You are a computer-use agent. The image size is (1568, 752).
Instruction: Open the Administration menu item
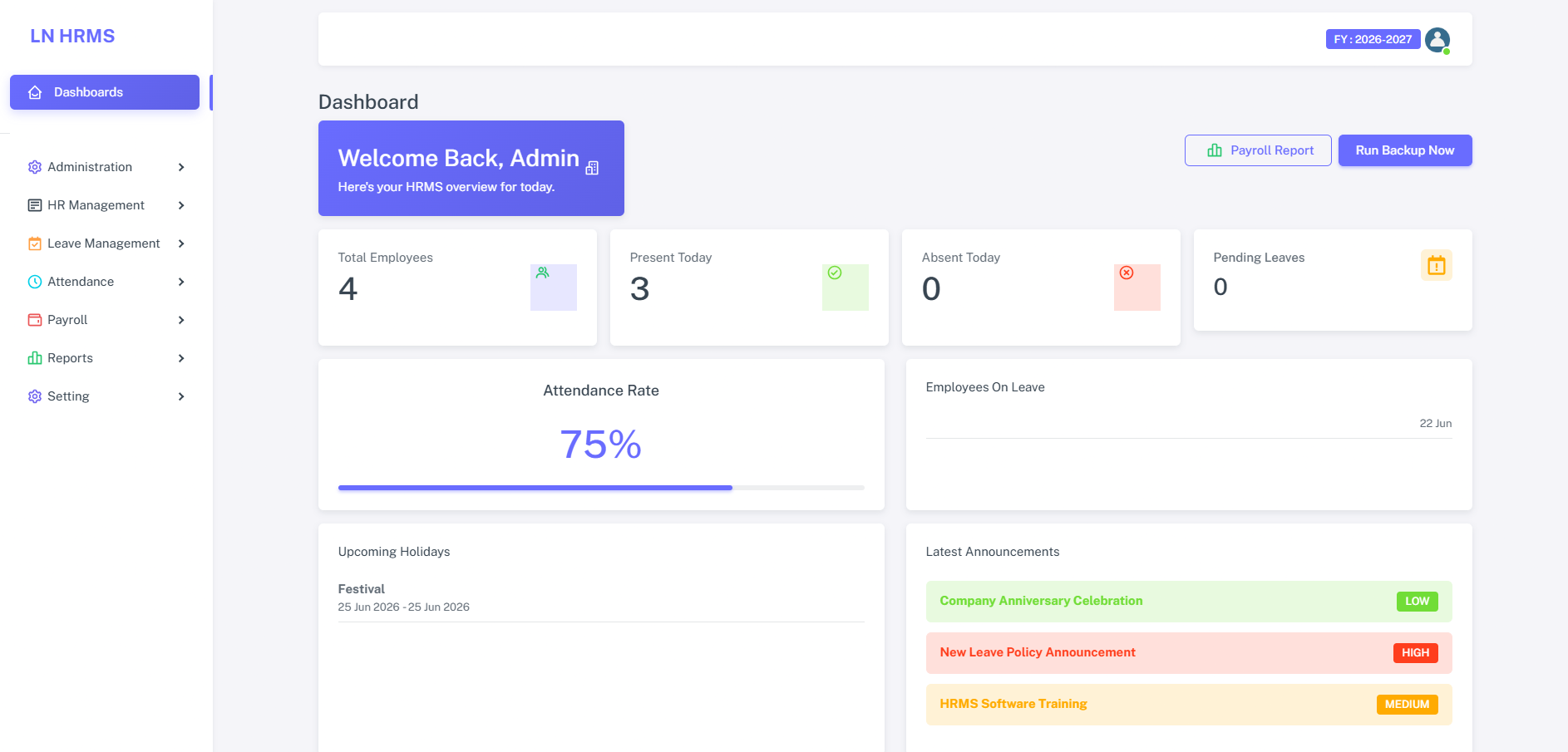tap(105, 167)
